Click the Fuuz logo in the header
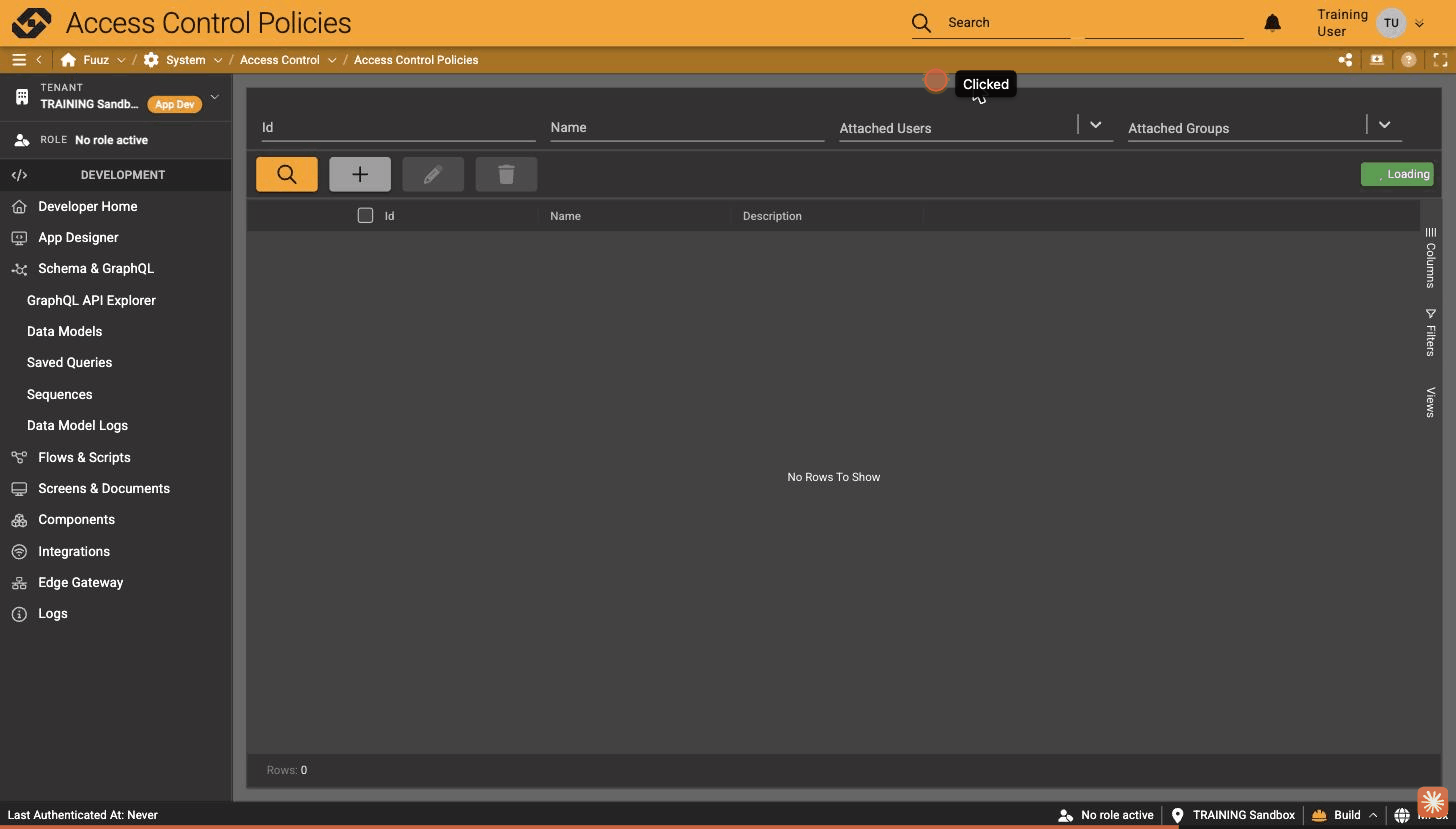The height and width of the screenshot is (829, 1456). pyautogui.click(x=31, y=22)
